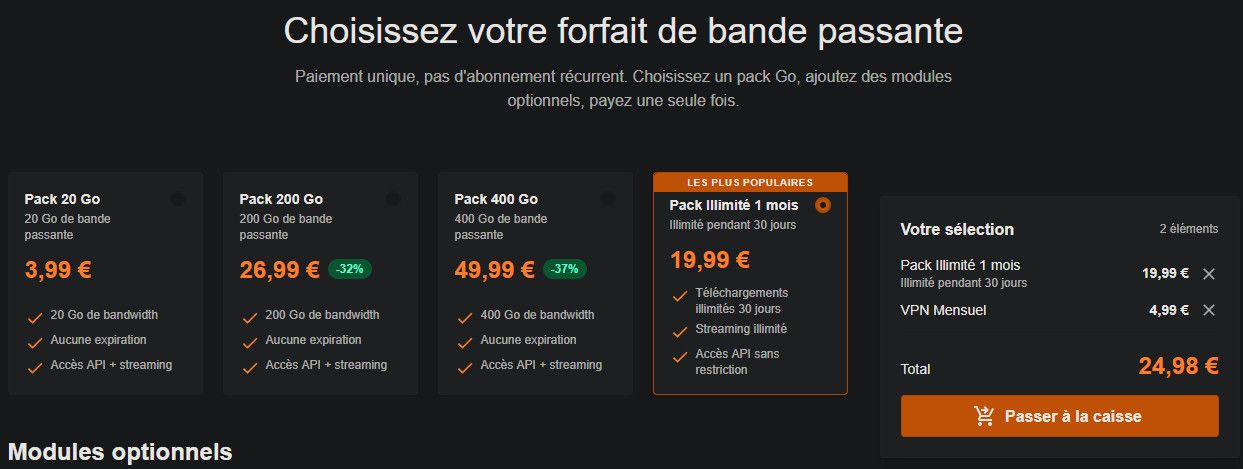The image size is (1243, 469).
Task: Click the checkmark beside Accès API sans restriction
Action: (680, 356)
